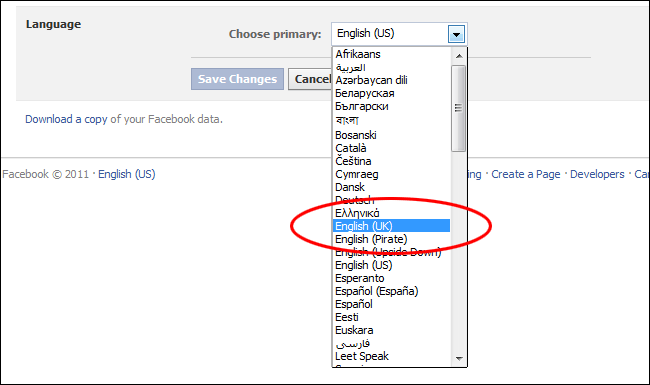The image size is (650, 385).
Task: Open the Create a Page footer link
Action: pos(526,174)
